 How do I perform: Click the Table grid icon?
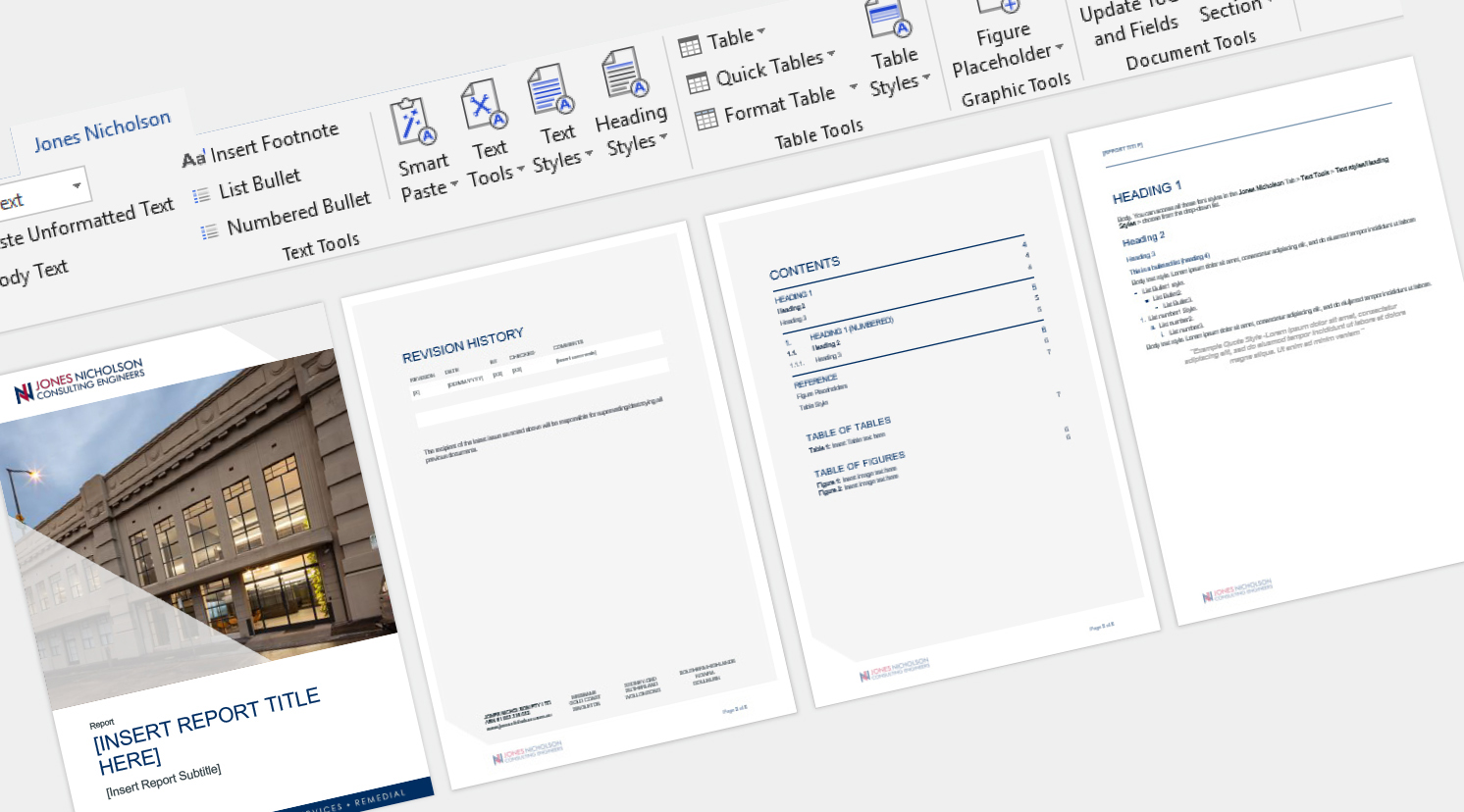pos(690,45)
